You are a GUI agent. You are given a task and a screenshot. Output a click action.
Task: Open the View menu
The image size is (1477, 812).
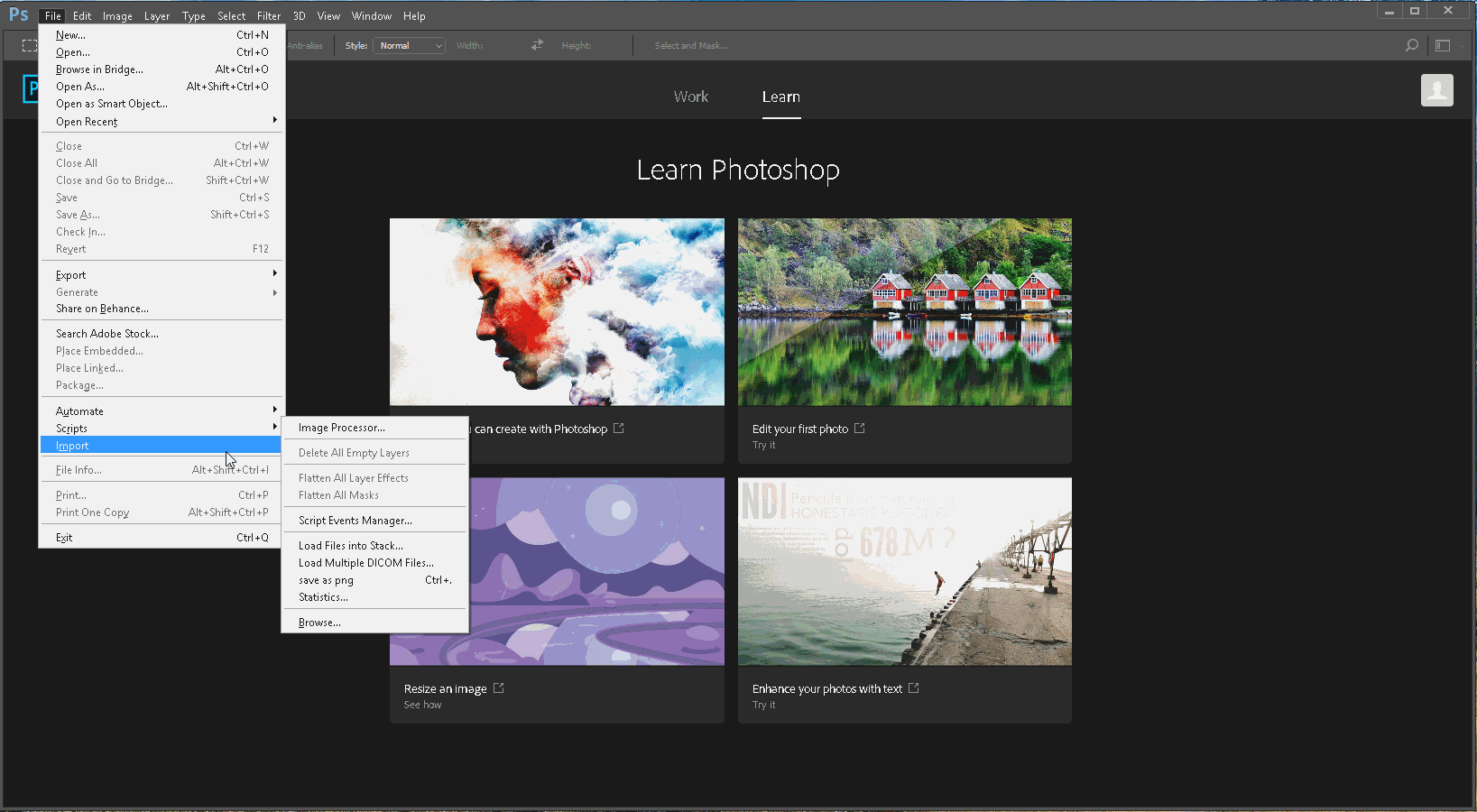[x=328, y=15]
